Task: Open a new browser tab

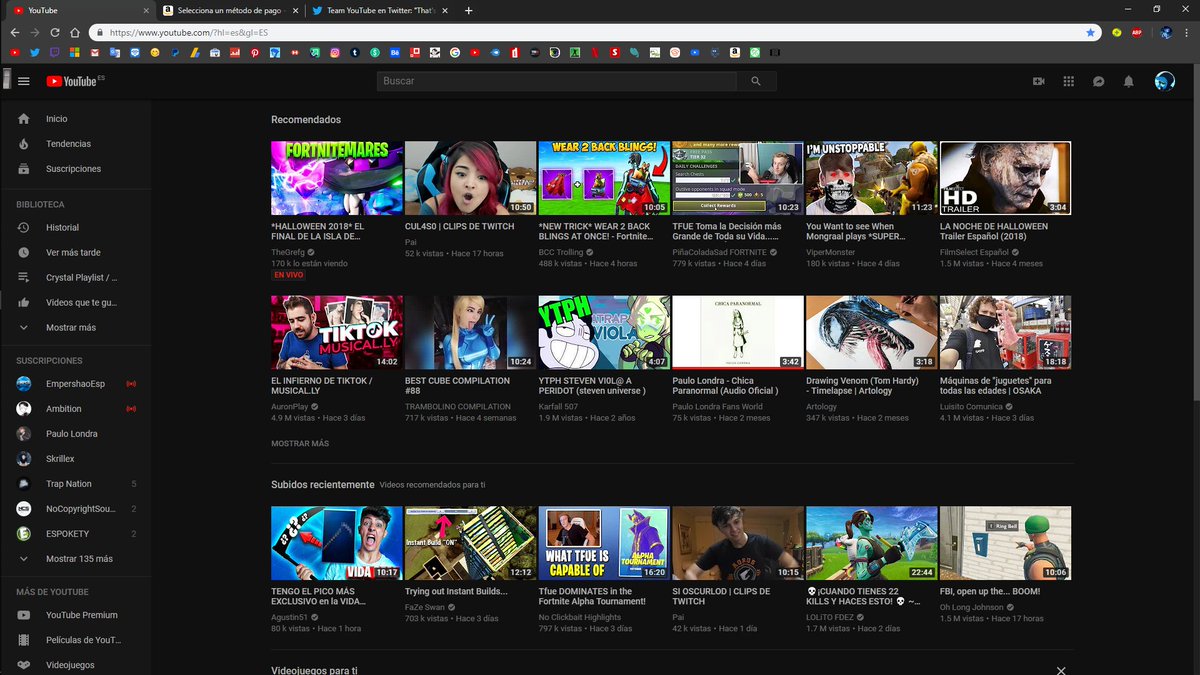Action: (469, 10)
